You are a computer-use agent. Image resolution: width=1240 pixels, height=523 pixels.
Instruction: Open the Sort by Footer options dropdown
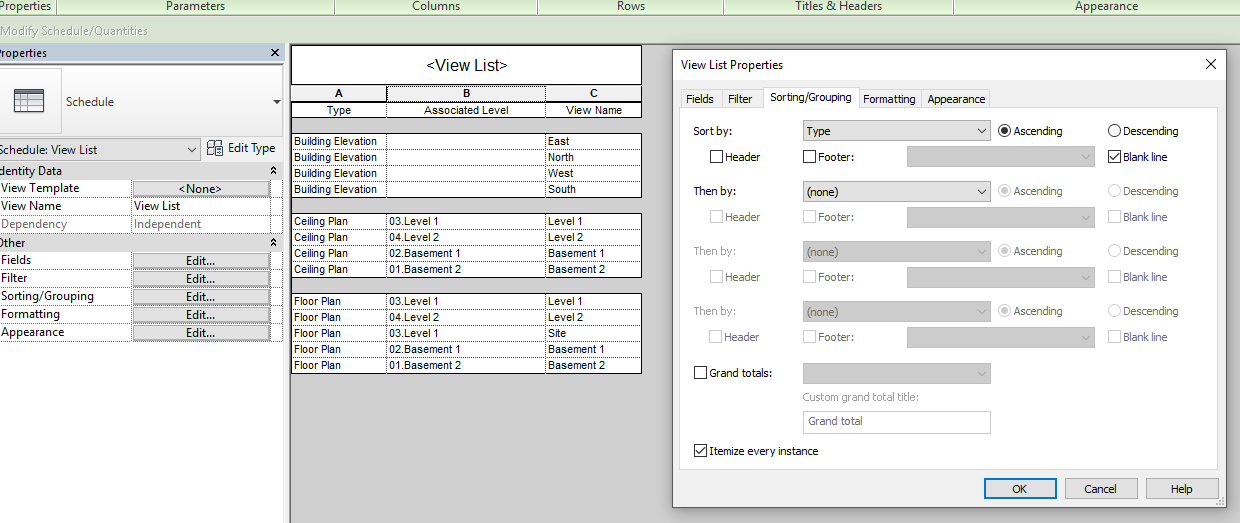1000,157
